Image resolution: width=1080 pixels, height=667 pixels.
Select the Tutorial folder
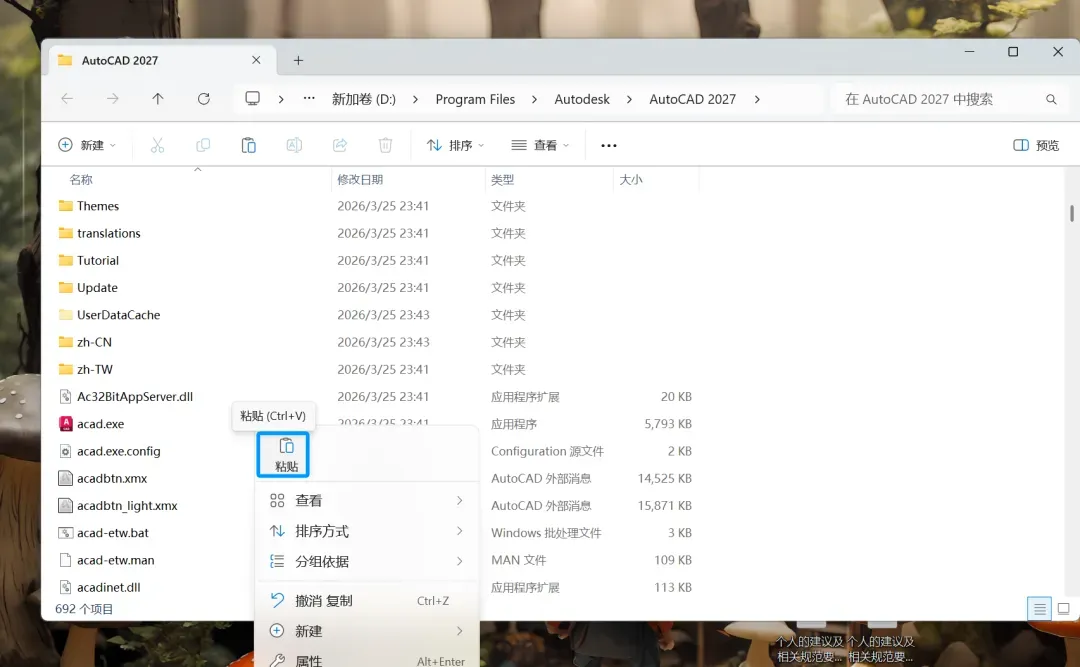[x=98, y=260]
